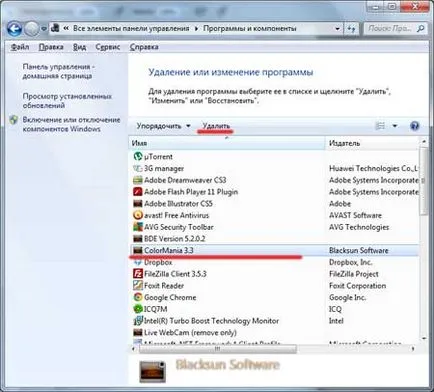Click 'Huawei Technologies Co.,L' publisher cell
Screen dimensions: 434x392
[374, 168]
